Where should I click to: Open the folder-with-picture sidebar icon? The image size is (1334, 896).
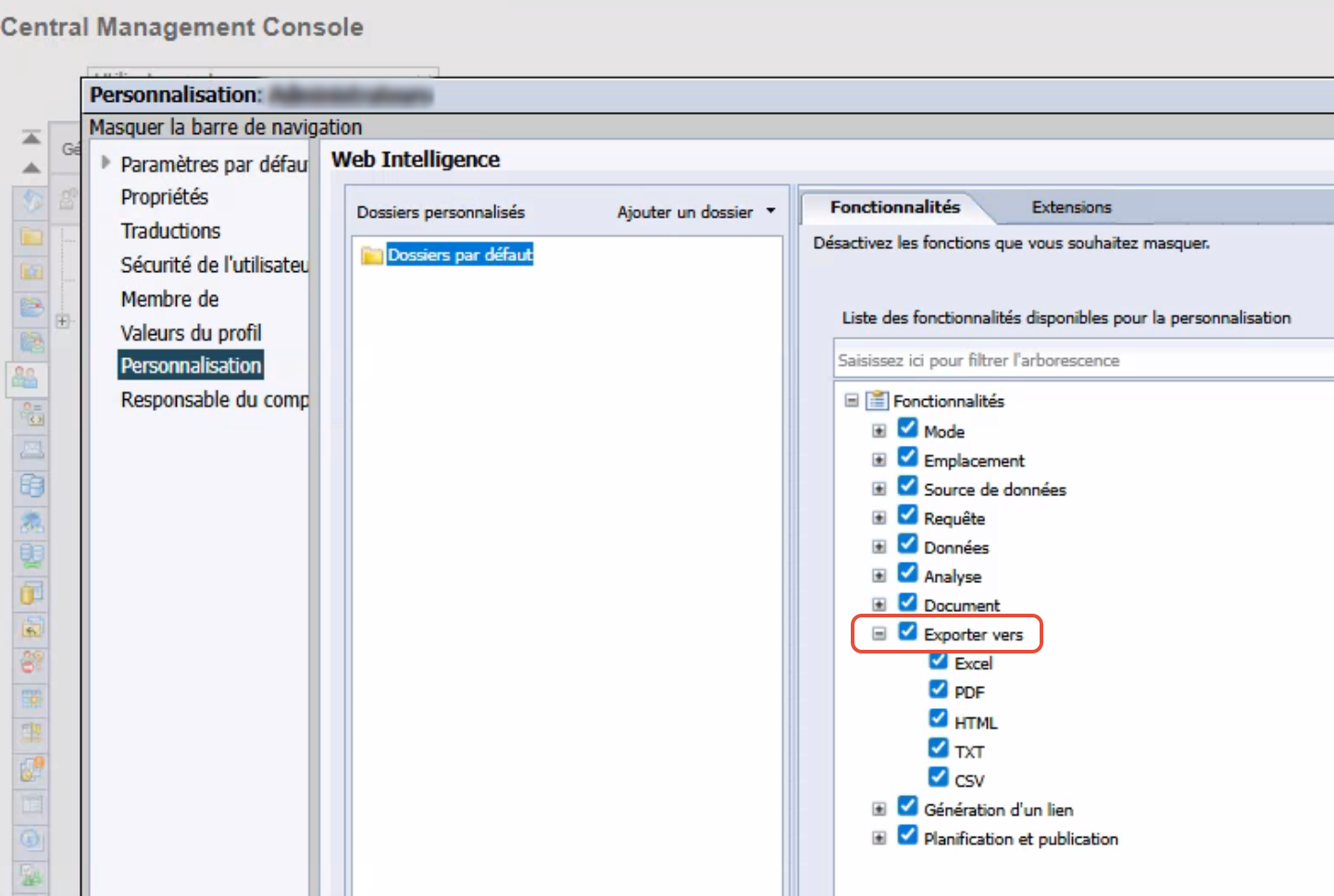[x=31, y=271]
